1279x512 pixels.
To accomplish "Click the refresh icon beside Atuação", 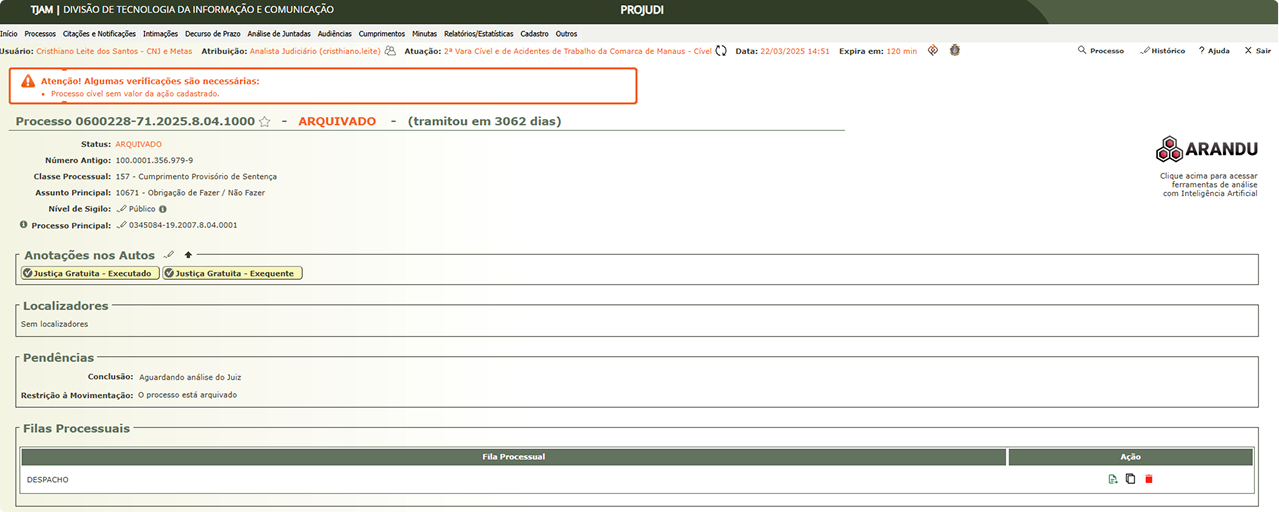I will click(720, 51).
